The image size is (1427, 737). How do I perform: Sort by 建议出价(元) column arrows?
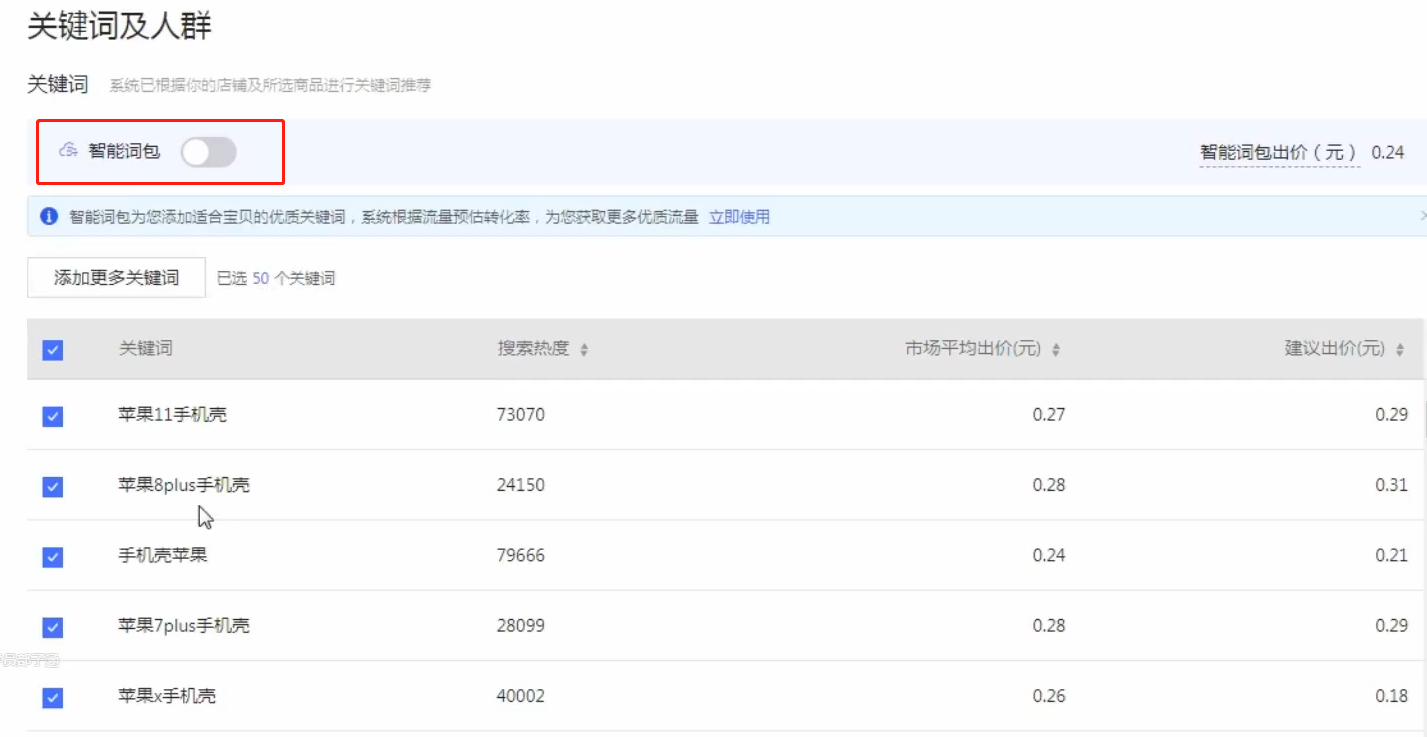click(x=1400, y=350)
